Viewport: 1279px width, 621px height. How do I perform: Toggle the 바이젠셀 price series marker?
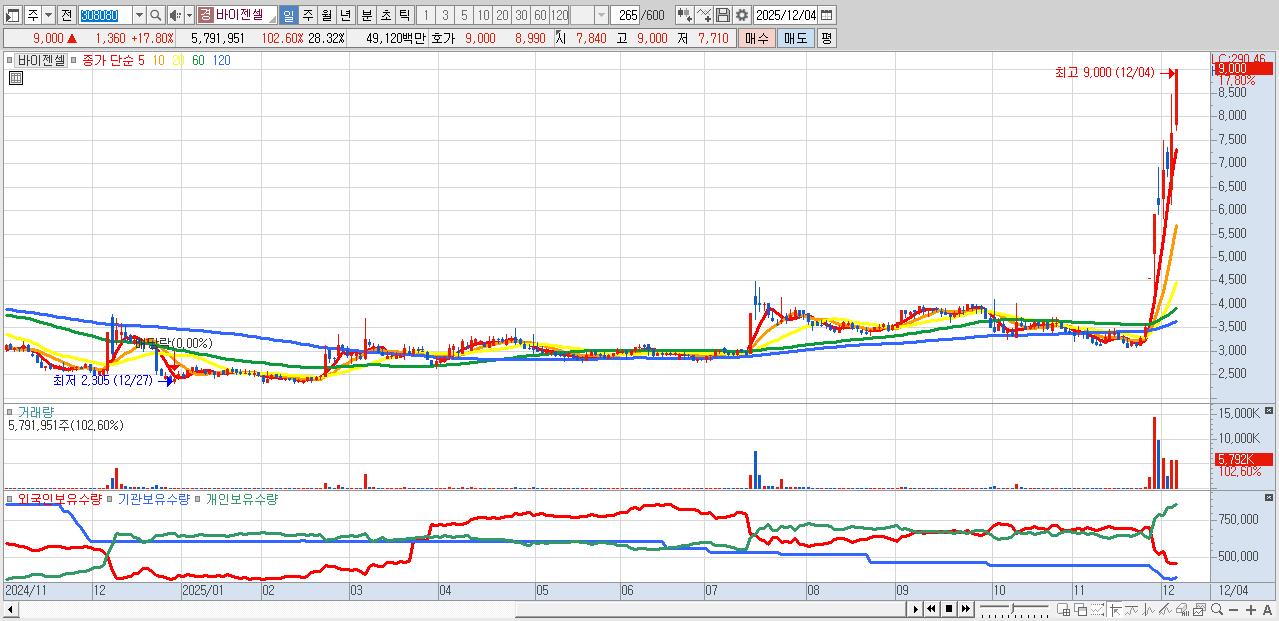pyautogui.click(x=12, y=60)
